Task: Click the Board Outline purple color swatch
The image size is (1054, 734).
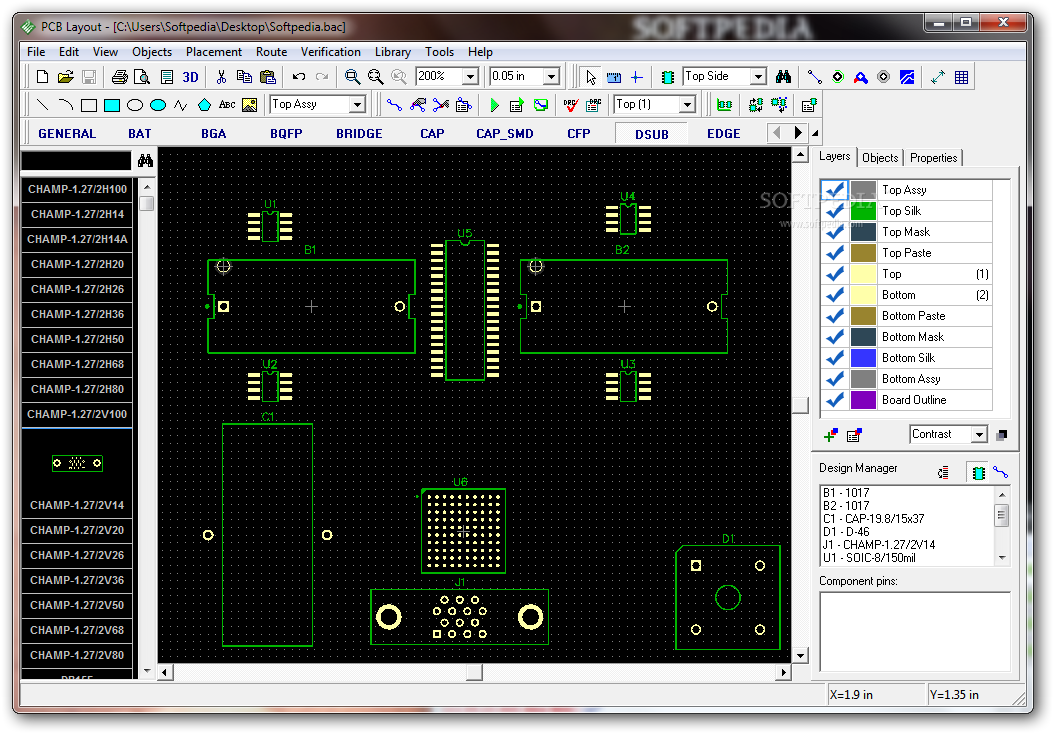Action: click(863, 400)
